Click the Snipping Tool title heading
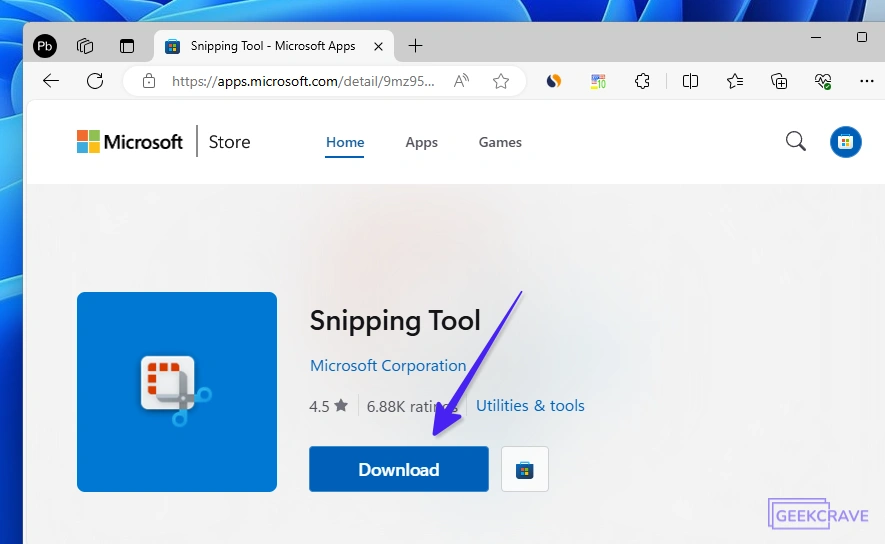Screen dimensions: 885x544 click(395, 321)
